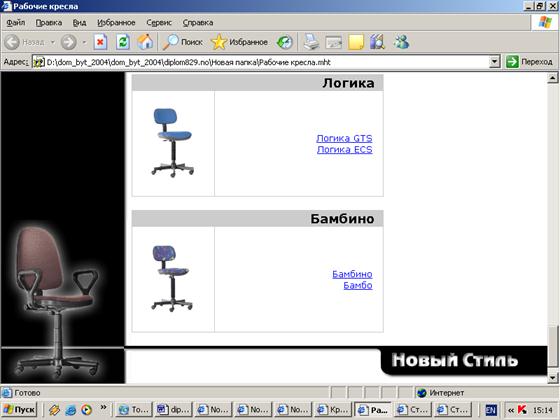The width and height of the screenshot is (560, 420).
Task: Open the Избранное star favorites panel
Action: 239,42
